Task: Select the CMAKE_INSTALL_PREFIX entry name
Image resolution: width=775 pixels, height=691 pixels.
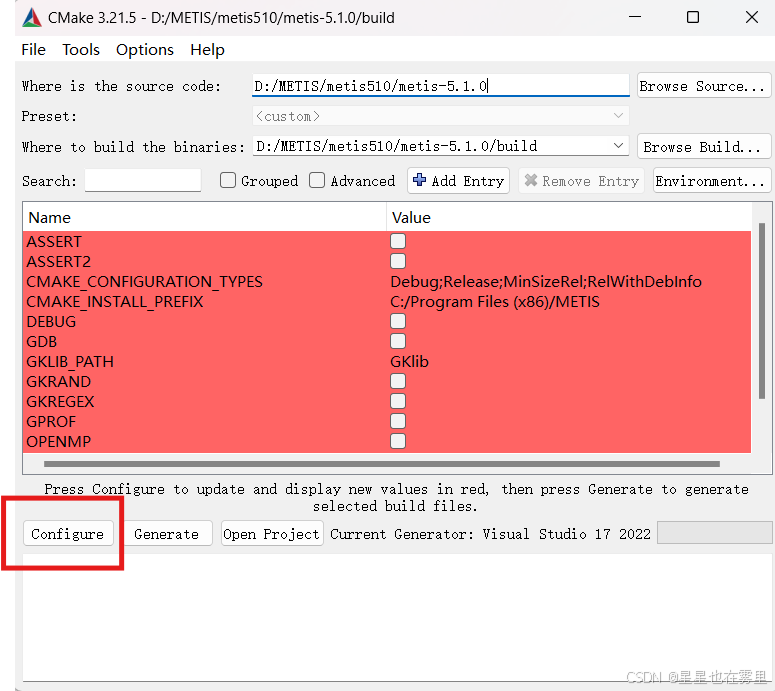Action: (x=115, y=302)
